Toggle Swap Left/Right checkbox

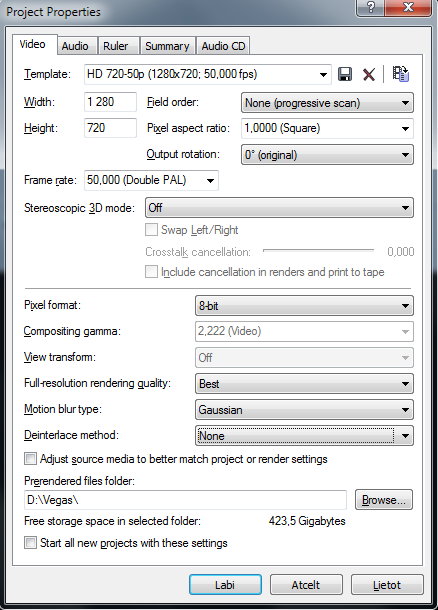coord(151,230)
